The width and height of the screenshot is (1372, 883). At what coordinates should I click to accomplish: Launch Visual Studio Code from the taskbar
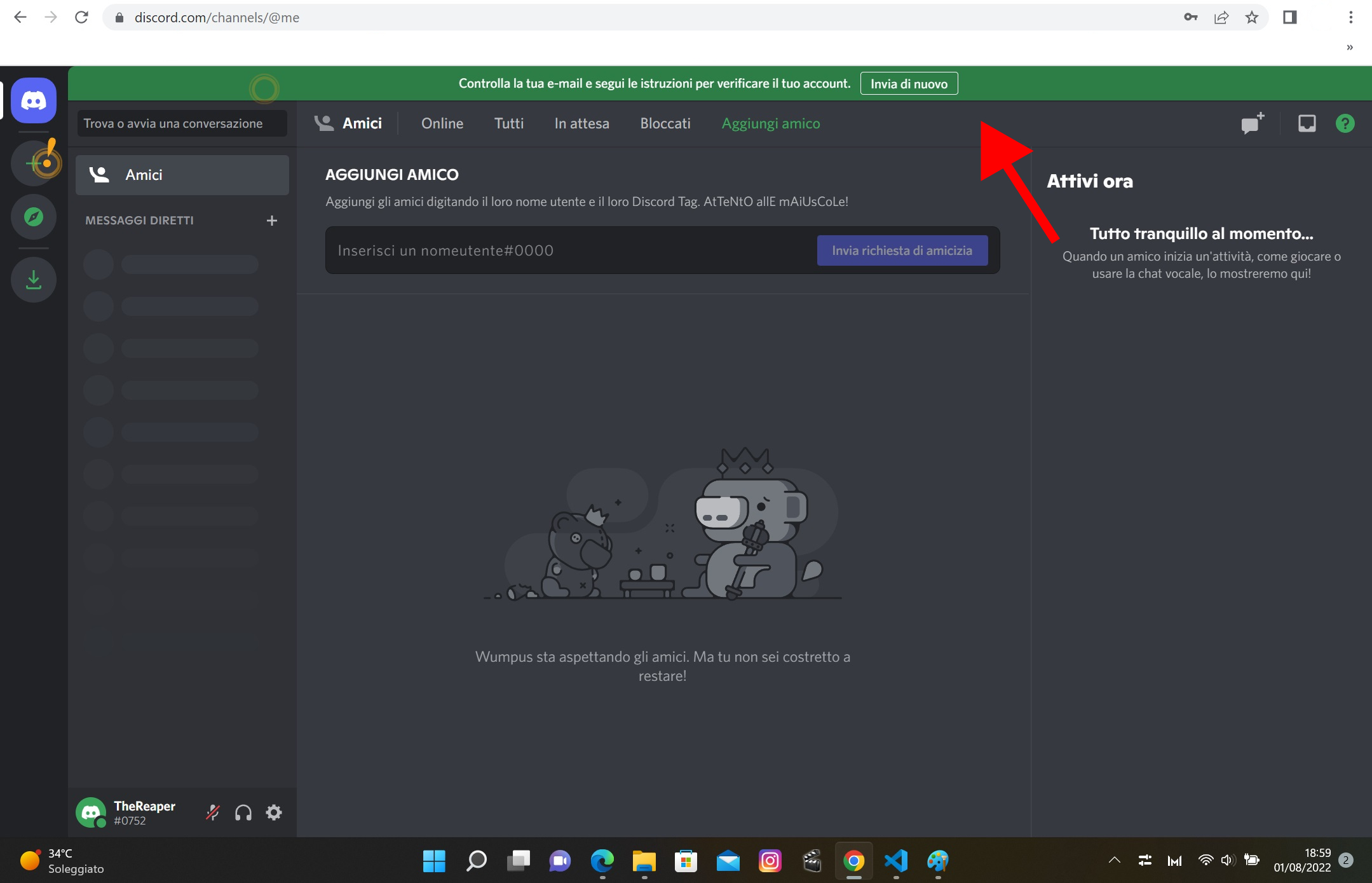(895, 861)
